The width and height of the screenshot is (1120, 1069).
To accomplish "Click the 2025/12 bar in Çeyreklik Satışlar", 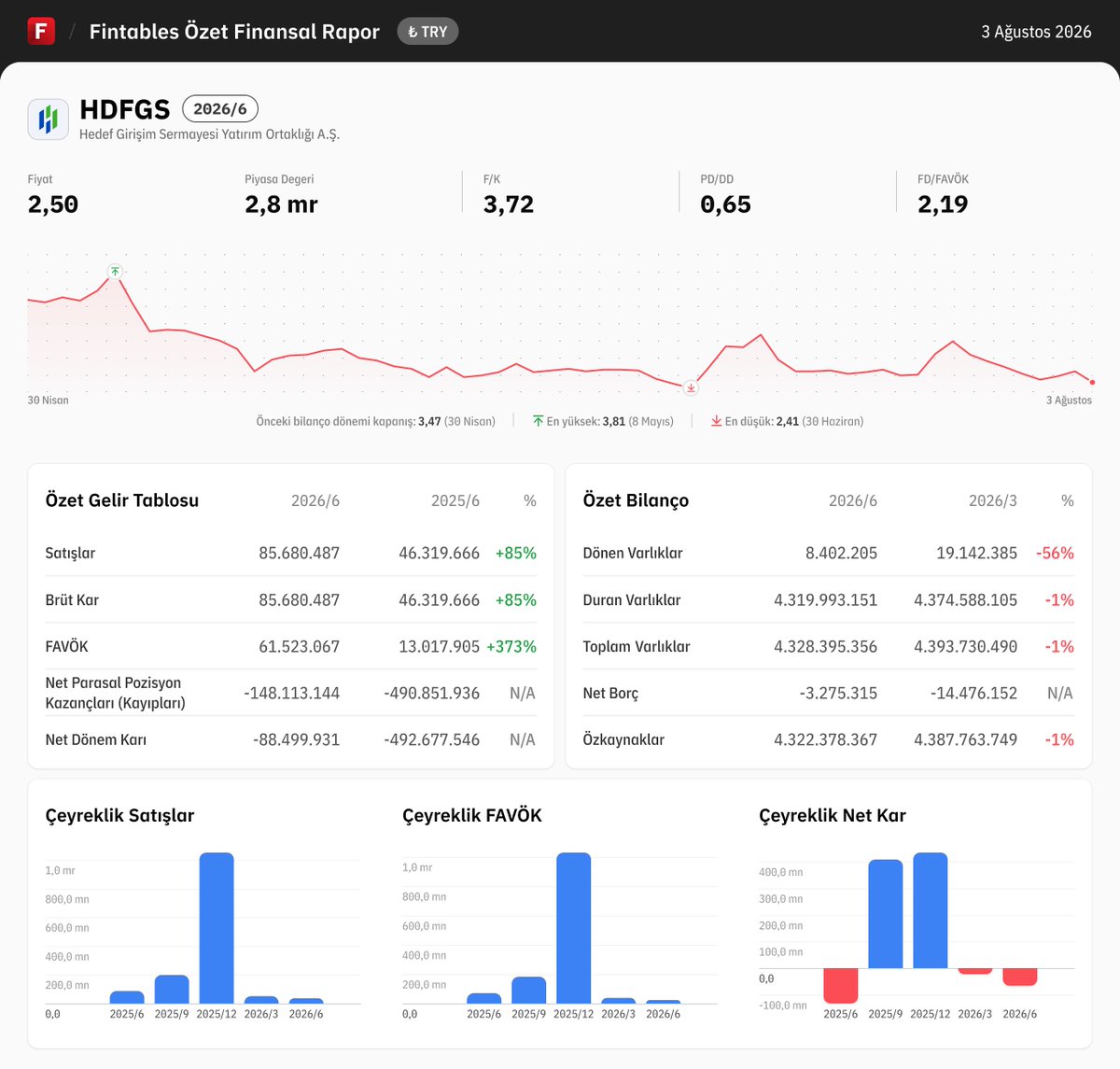I will tap(217, 928).
